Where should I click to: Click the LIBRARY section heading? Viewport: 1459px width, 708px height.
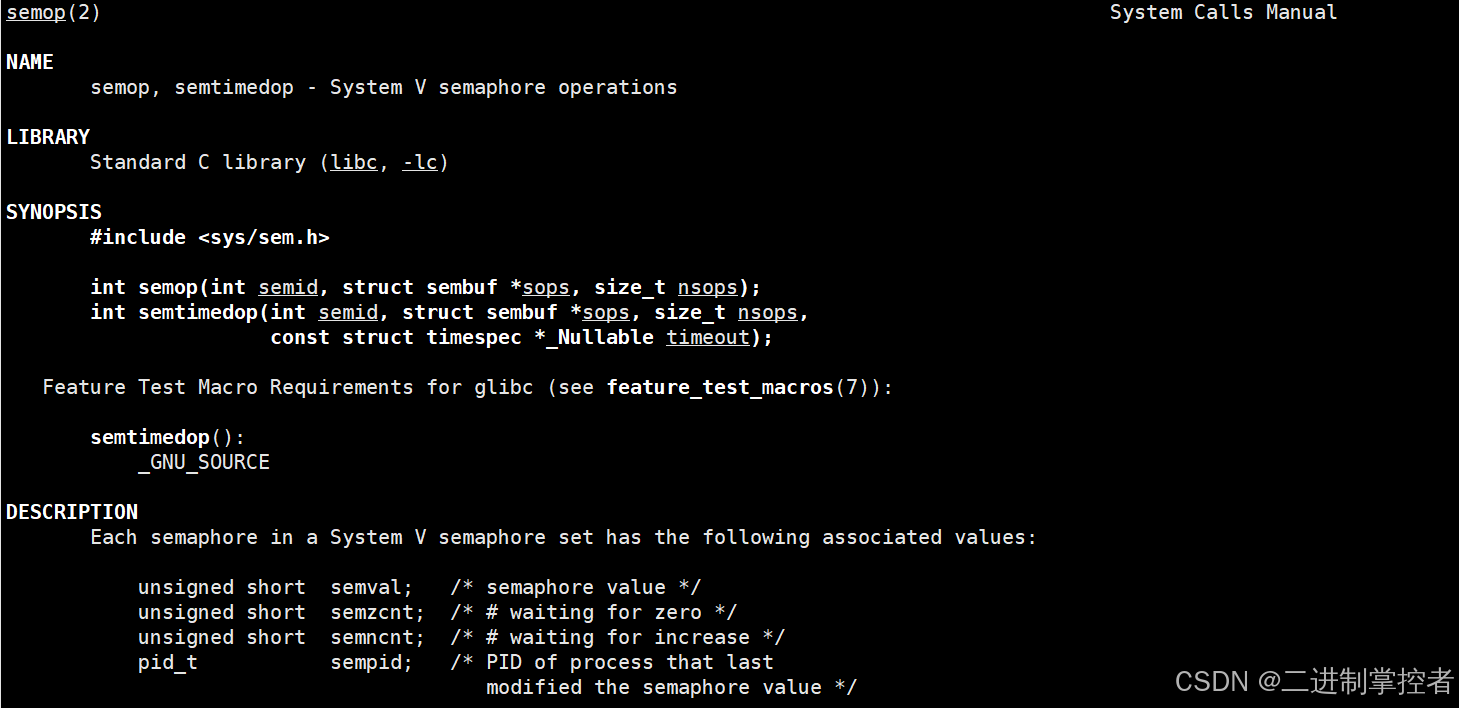click(48, 137)
